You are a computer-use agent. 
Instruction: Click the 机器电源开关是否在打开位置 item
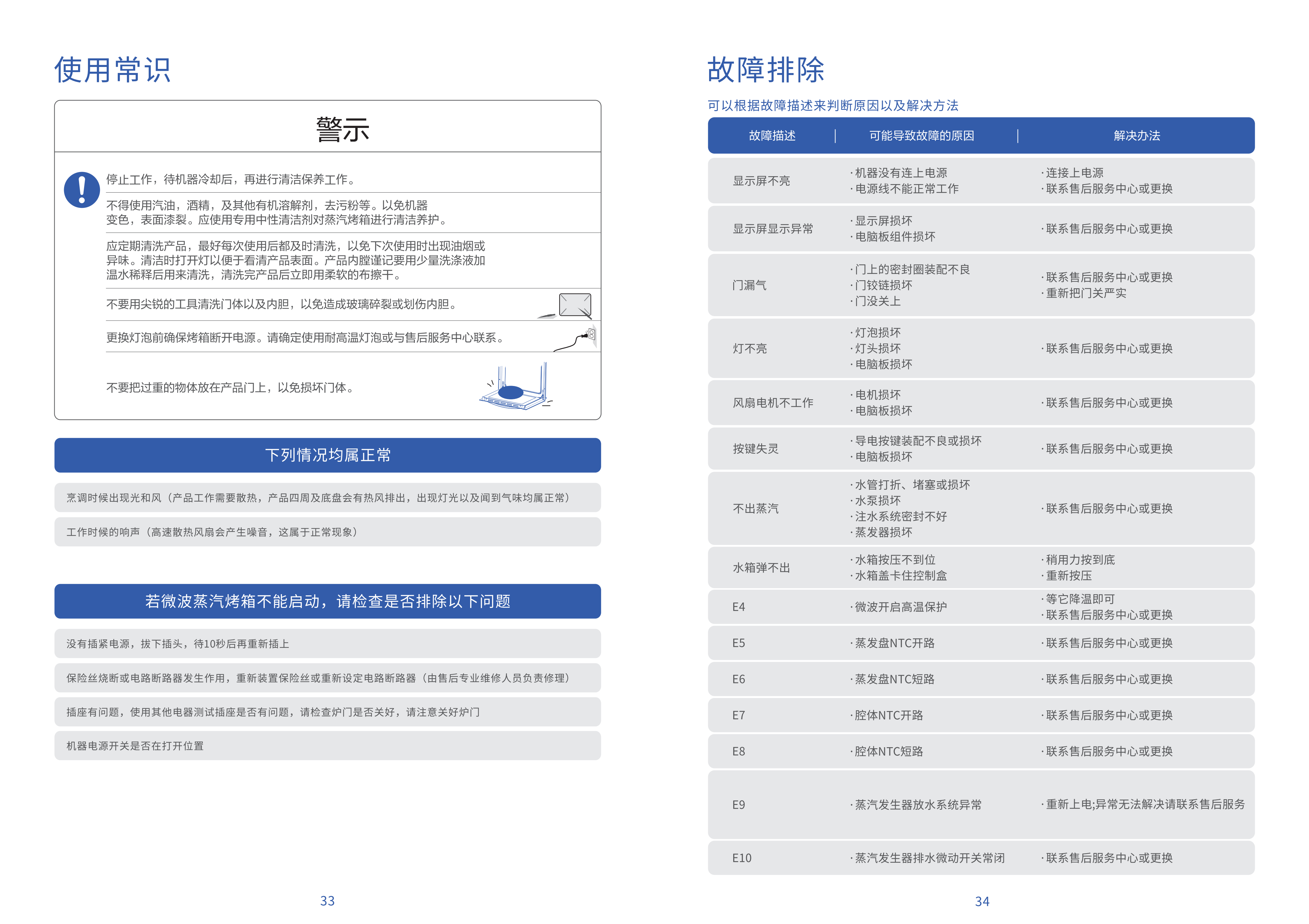135,746
